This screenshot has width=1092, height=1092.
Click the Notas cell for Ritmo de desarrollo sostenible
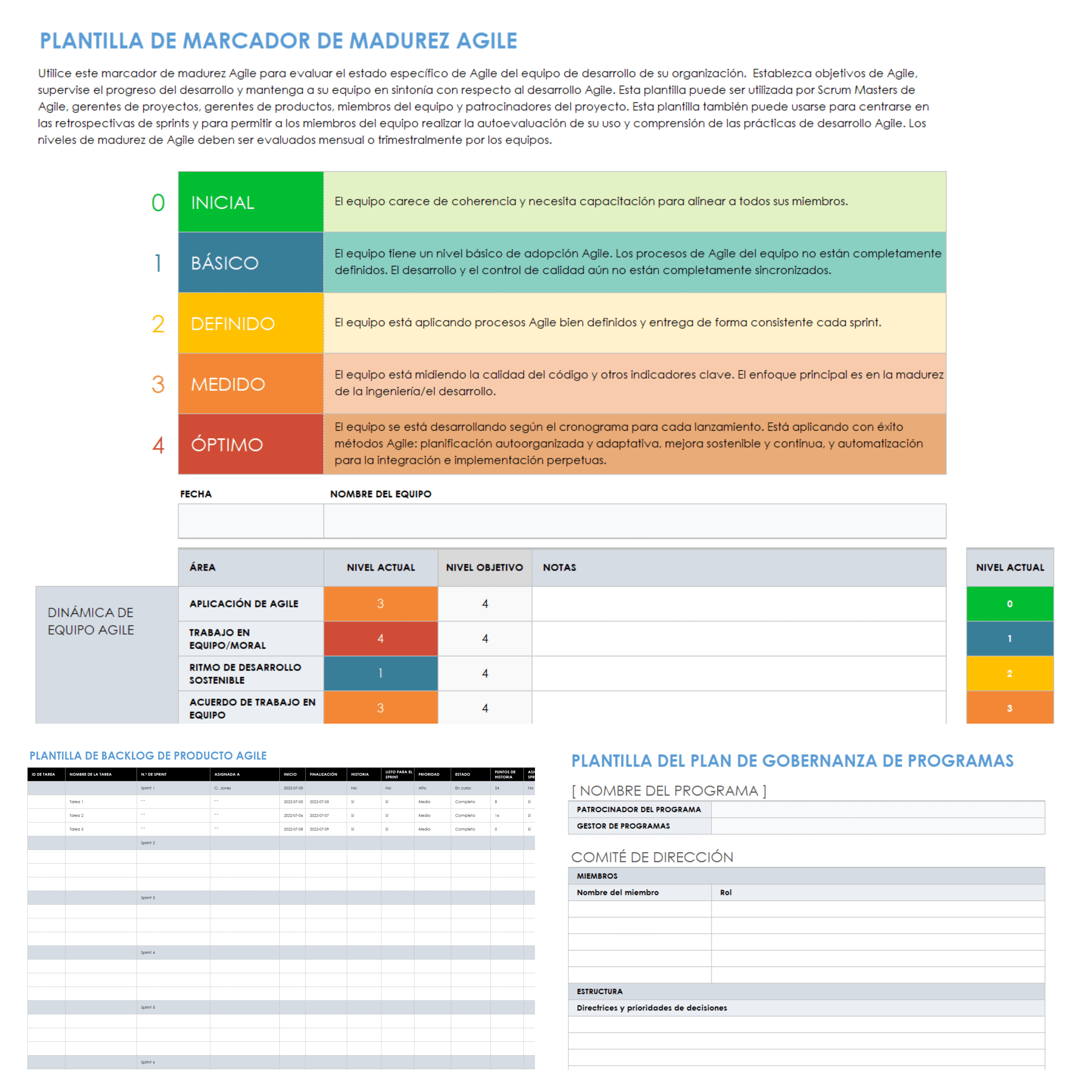pyautogui.click(x=739, y=673)
